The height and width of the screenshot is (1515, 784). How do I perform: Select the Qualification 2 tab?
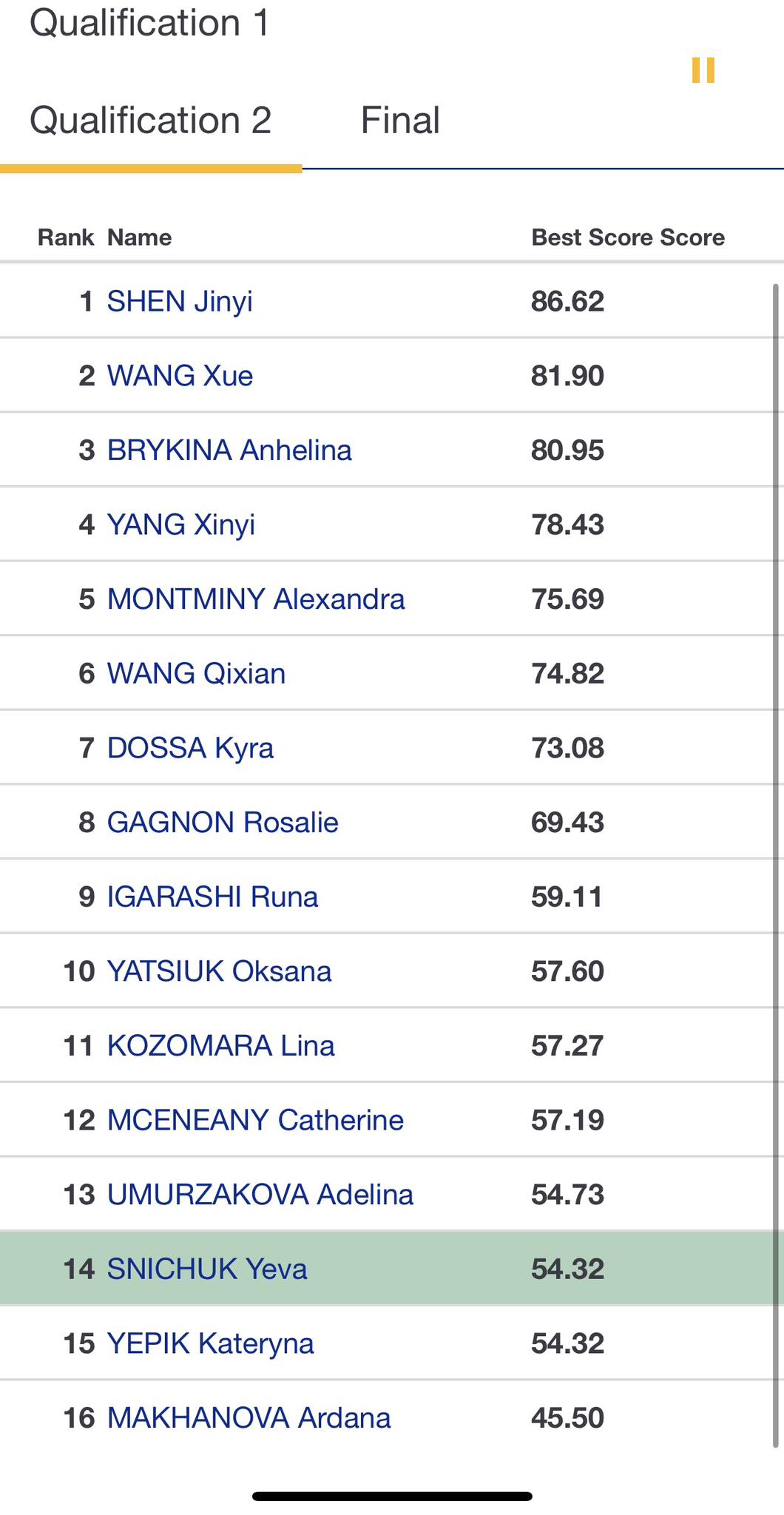click(x=151, y=121)
